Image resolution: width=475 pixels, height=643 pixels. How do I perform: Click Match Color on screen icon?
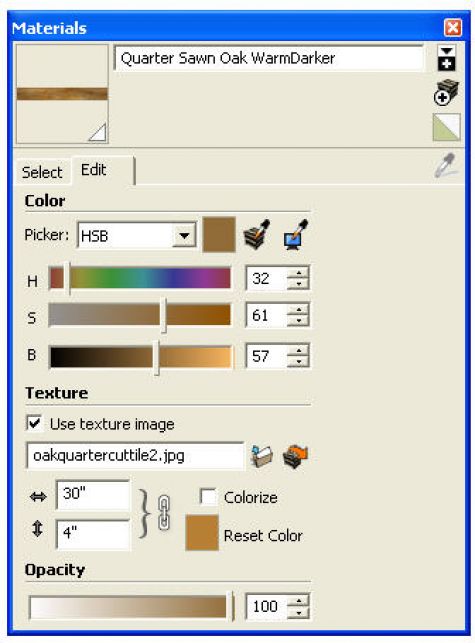pyautogui.click(x=296, y=235)
